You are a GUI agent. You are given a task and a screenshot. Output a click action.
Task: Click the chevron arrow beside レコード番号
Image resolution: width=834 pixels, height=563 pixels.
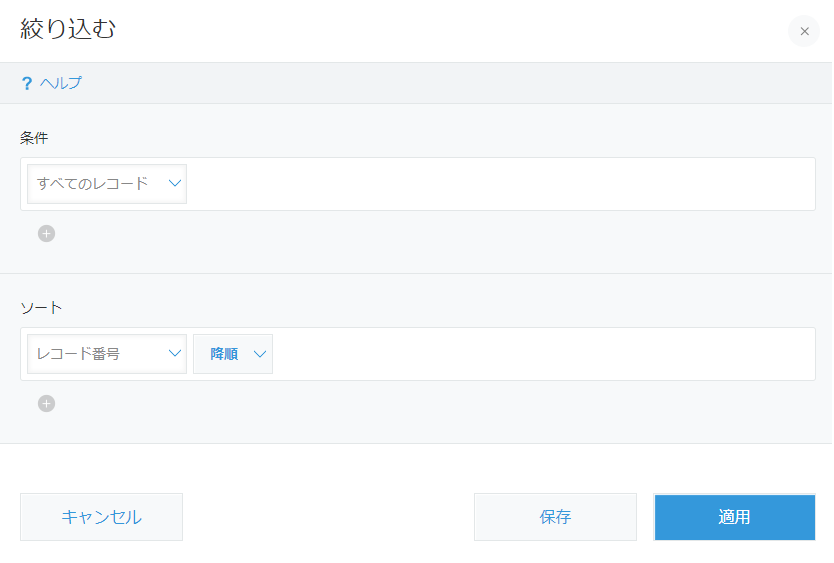[x=175, y=354]
